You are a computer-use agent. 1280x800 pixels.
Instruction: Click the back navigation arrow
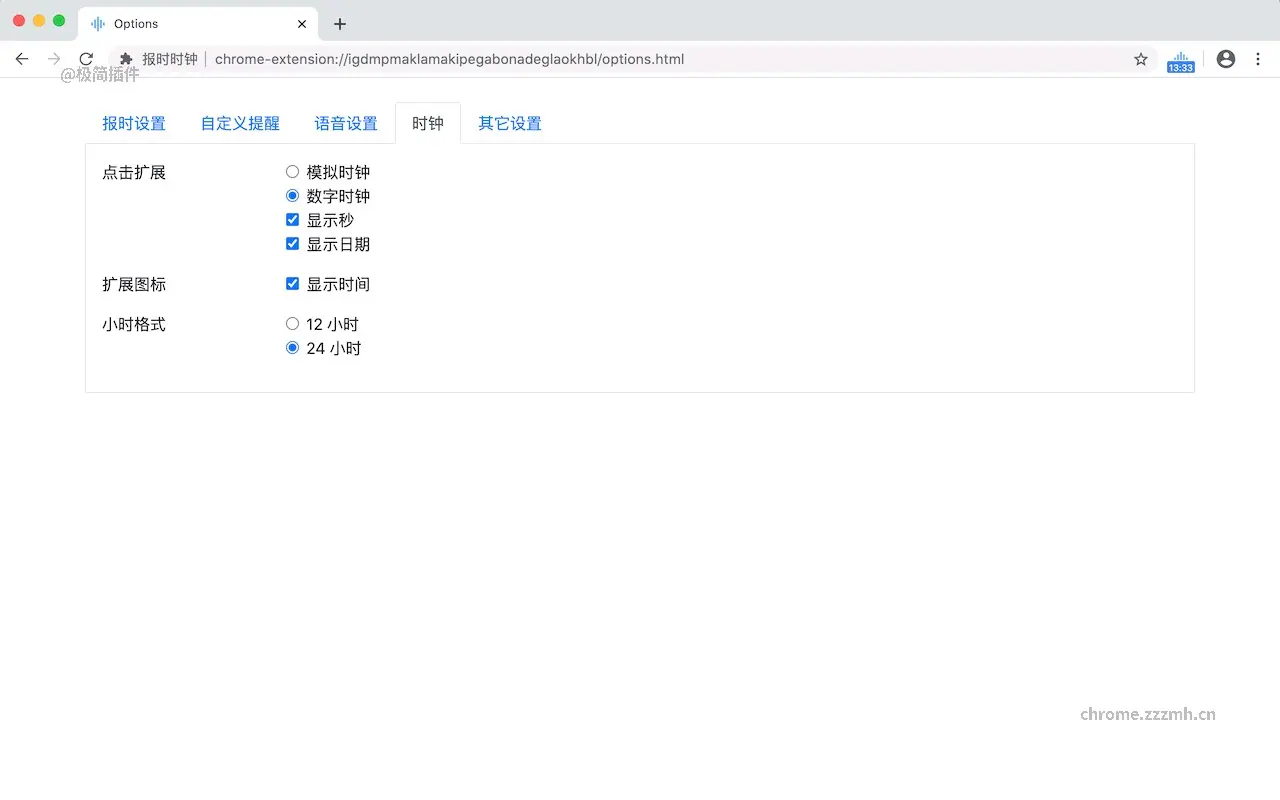click(22, 58)
